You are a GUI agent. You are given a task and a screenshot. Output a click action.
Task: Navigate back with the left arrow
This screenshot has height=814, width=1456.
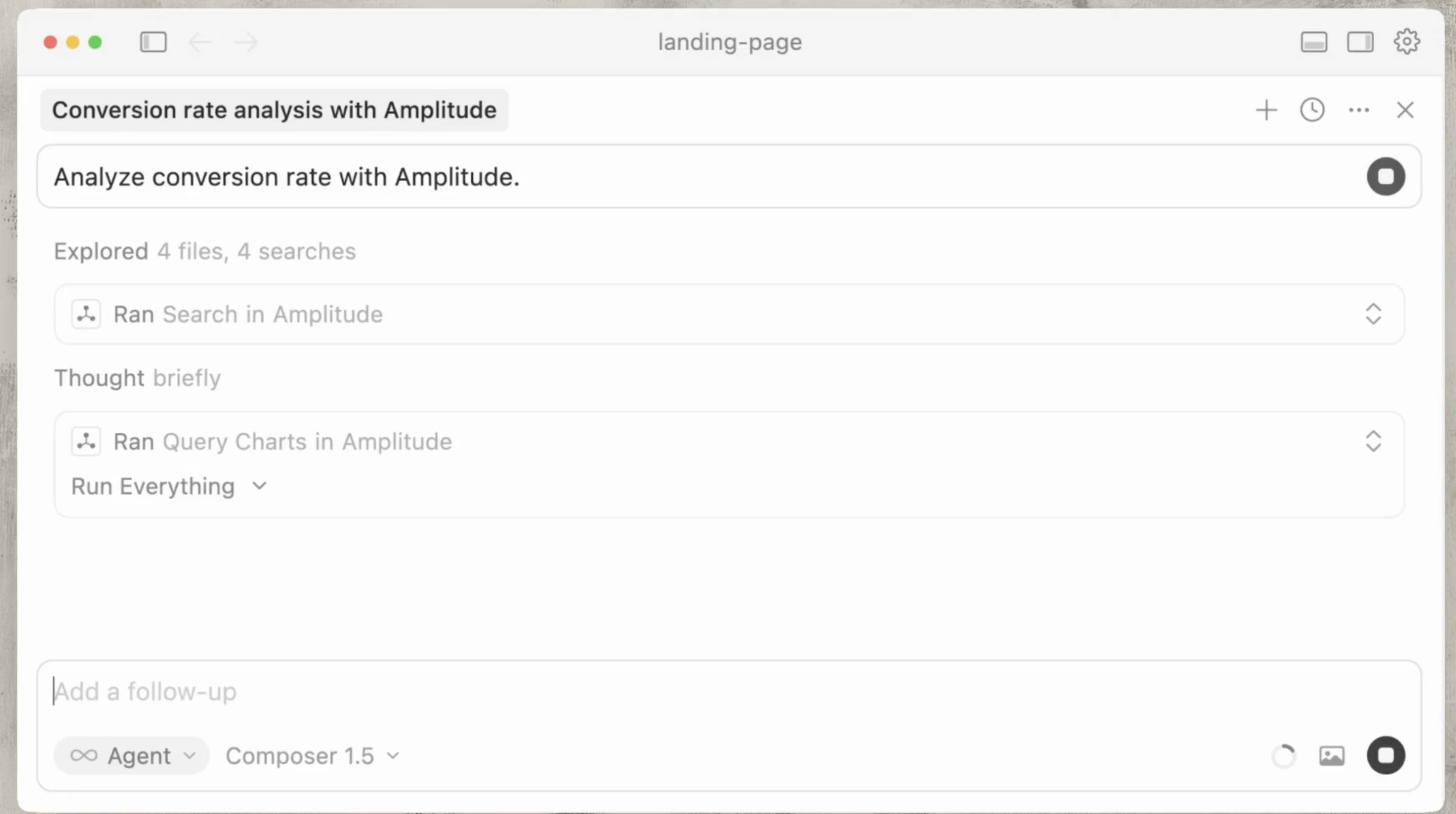(x=200, y=42)
